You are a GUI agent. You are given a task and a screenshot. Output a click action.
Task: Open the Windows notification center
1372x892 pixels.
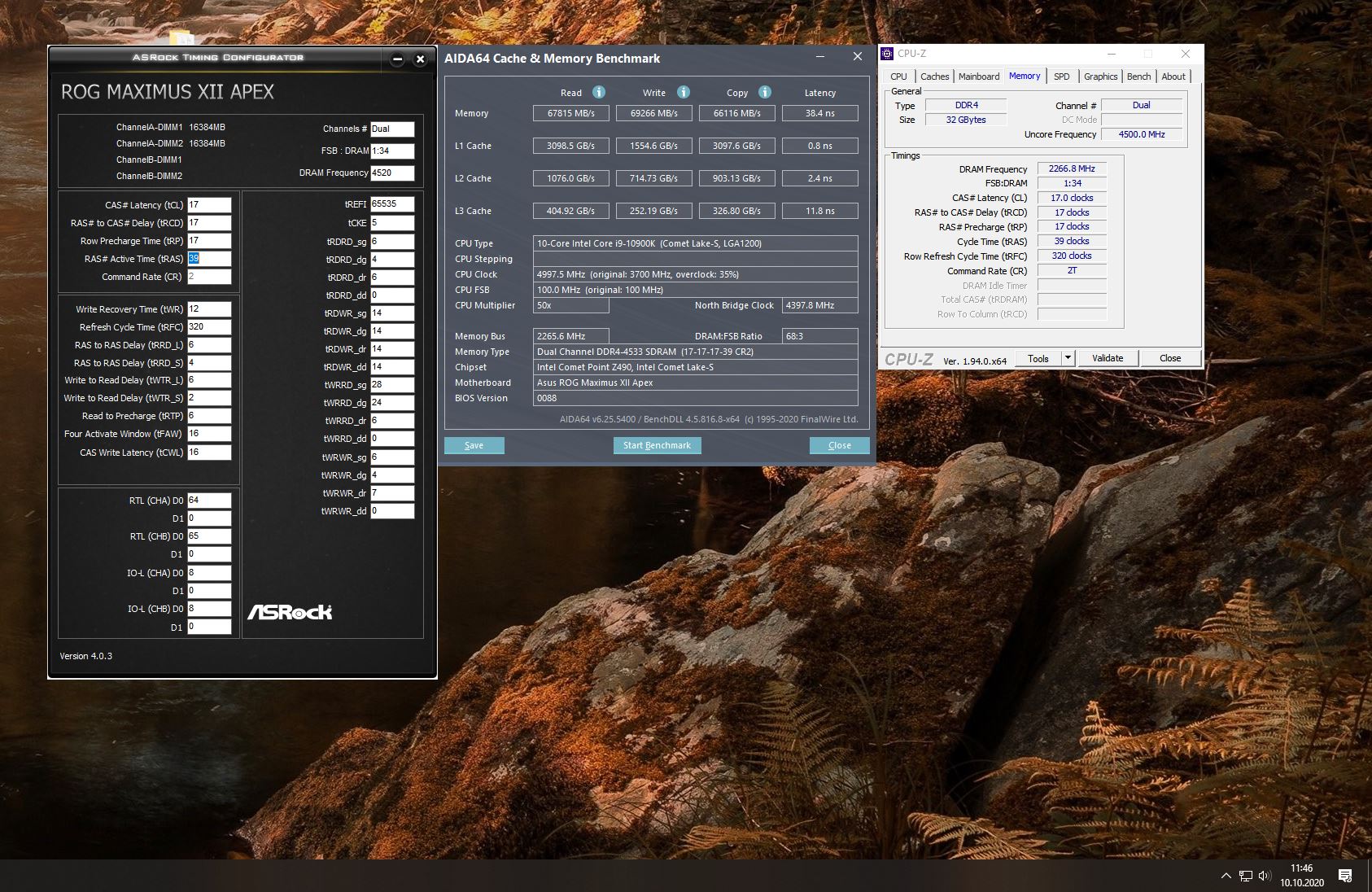[x=1345, y=876]
